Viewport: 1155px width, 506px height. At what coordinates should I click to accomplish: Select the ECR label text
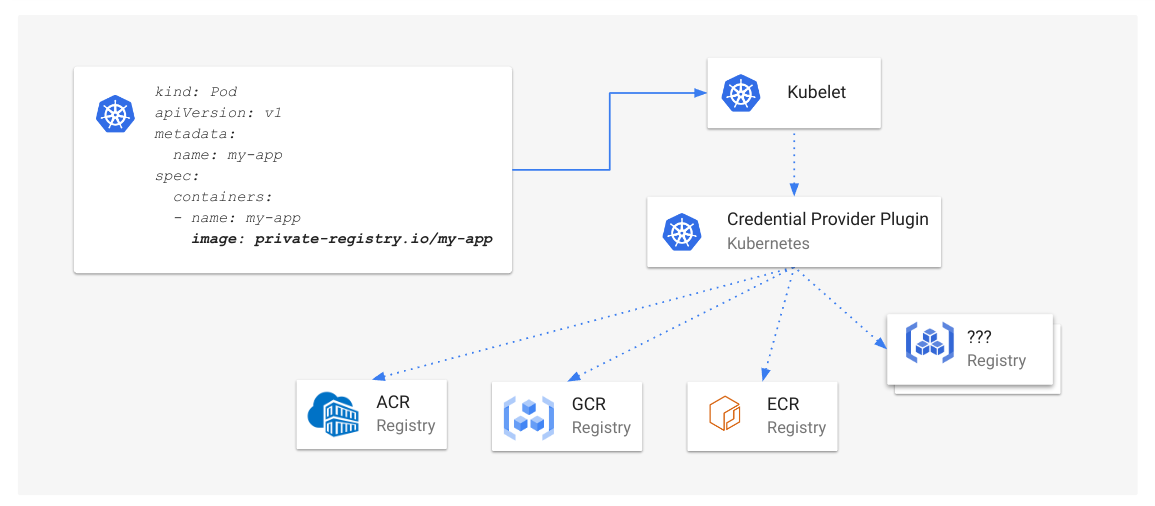783,404
